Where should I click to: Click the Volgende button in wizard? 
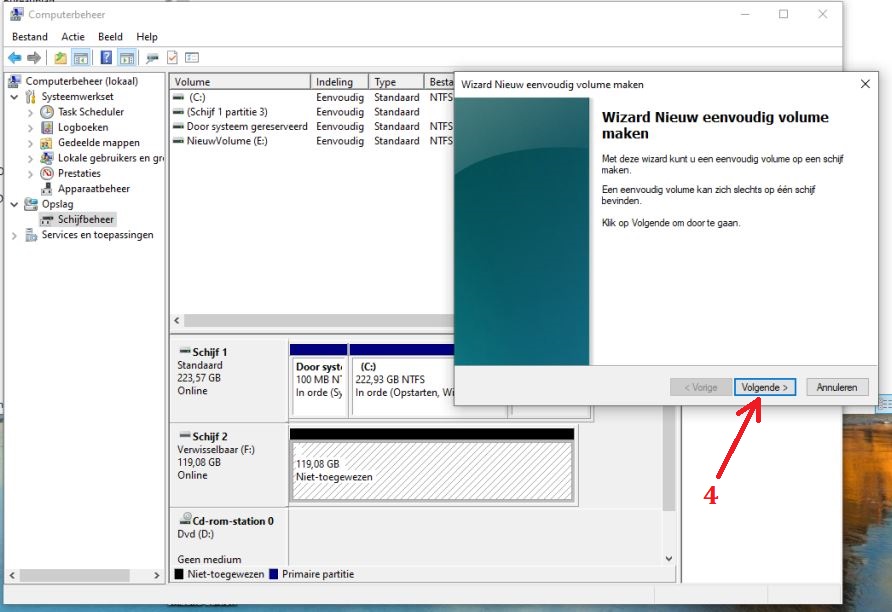(765, 387)
